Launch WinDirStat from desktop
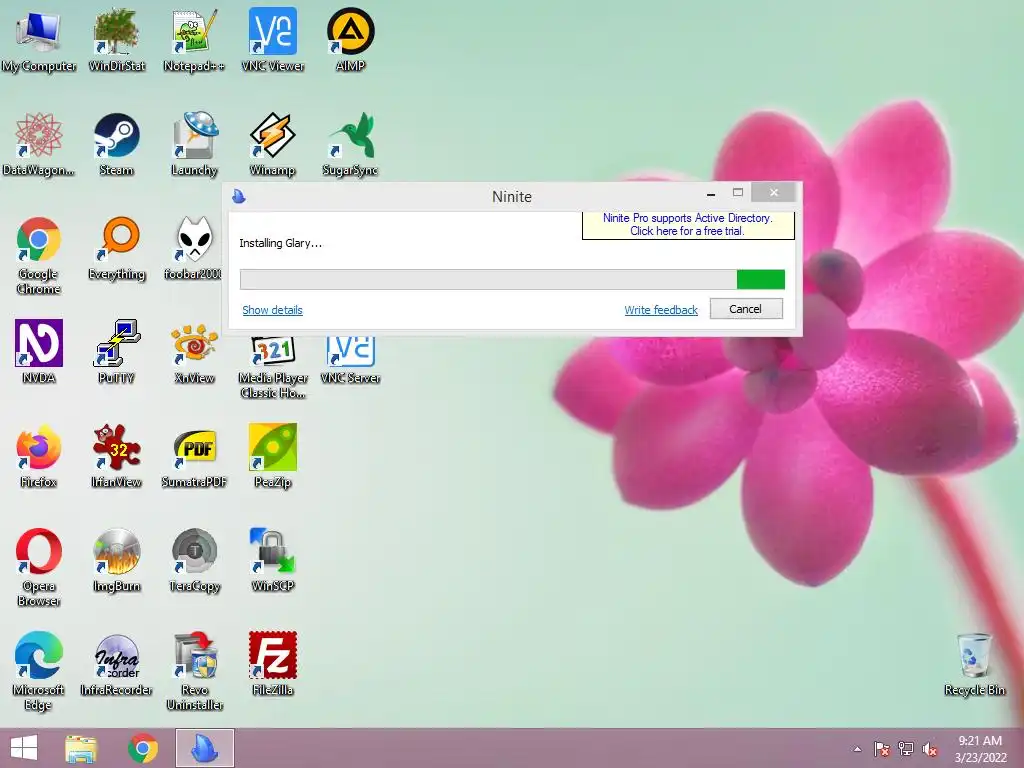This screenshot has width=1024, height=768. pos(117,40)
